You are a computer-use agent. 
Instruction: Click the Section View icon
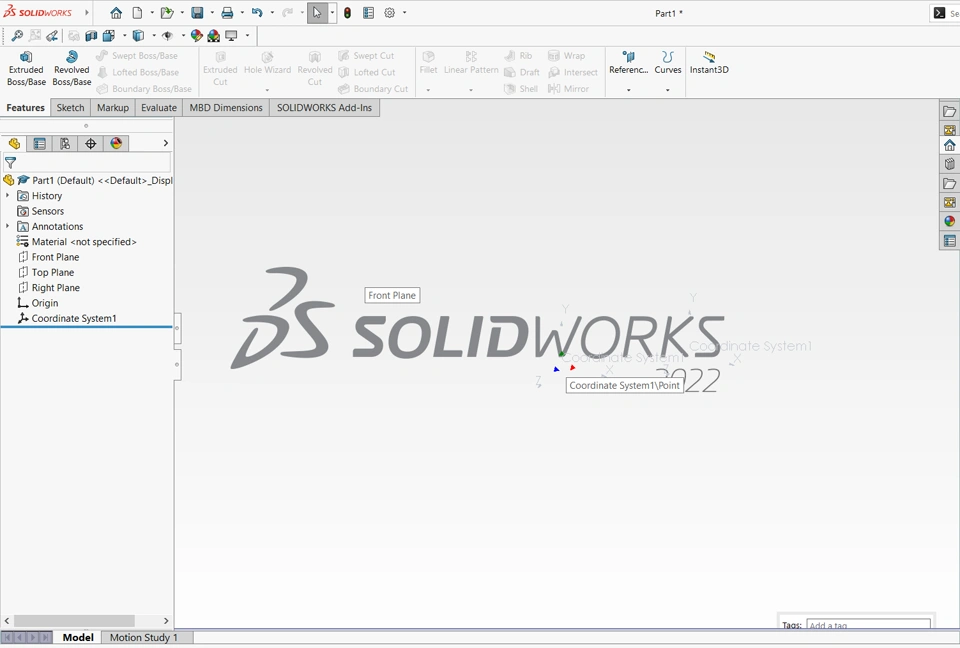pos(91,36)
